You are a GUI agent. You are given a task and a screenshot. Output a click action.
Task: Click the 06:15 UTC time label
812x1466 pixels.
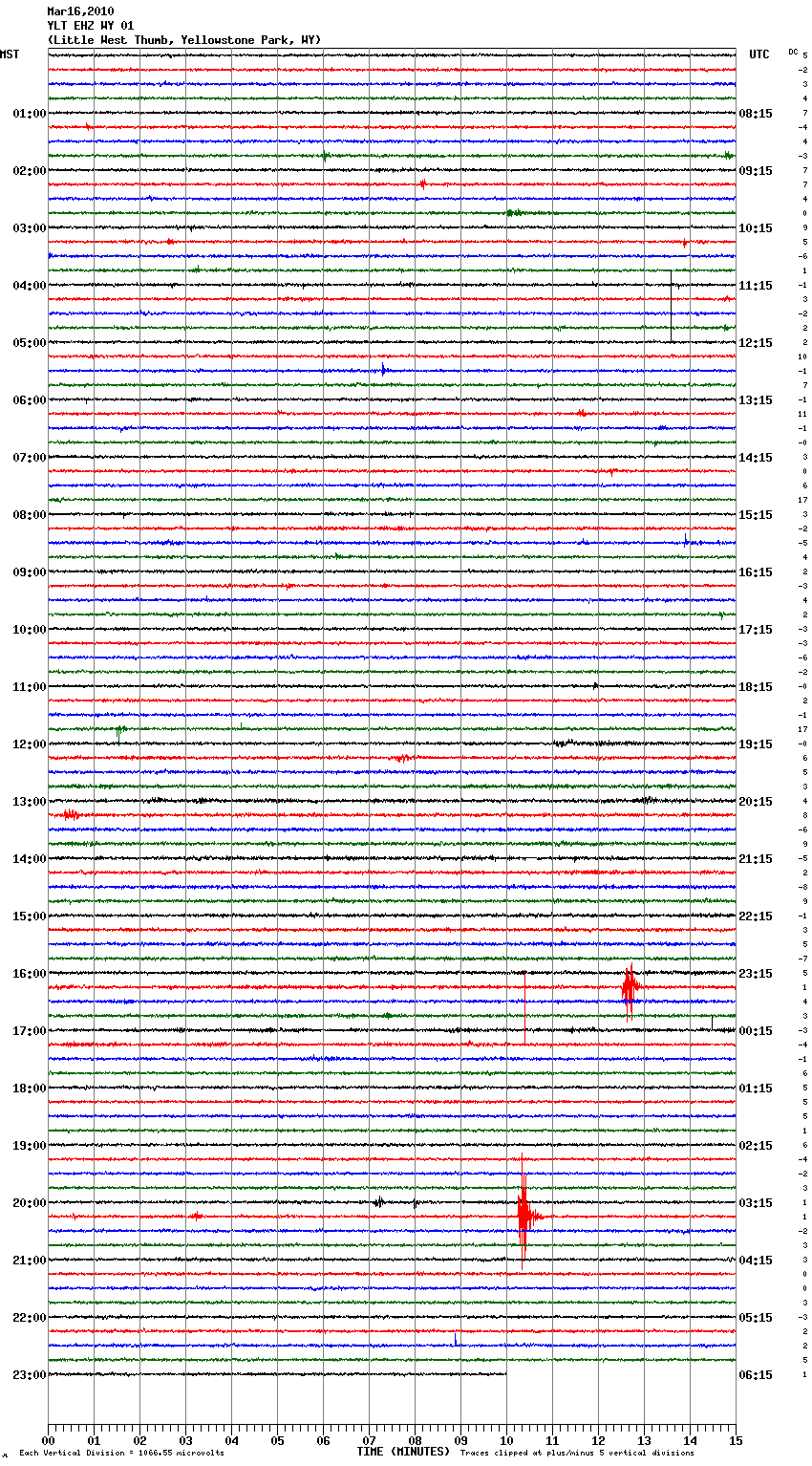click(756, 1375)
